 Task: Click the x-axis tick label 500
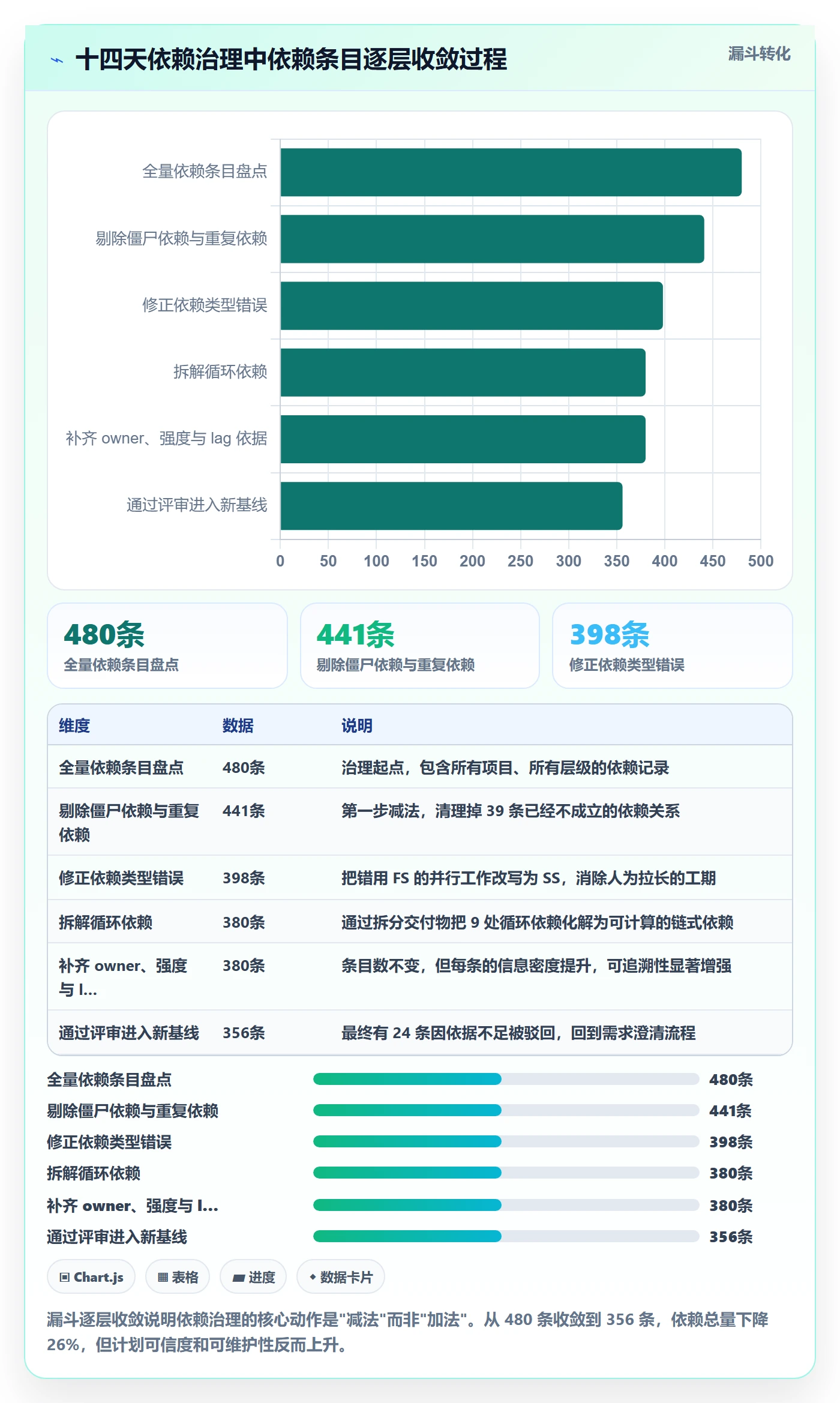tap(760, 561)
